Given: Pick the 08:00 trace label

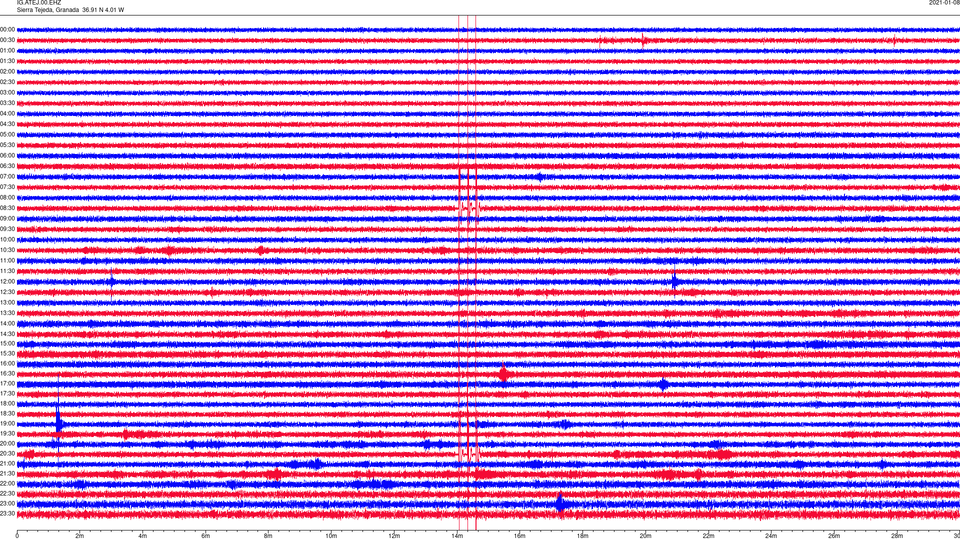Looking at the screenshot, I should 7,197.
